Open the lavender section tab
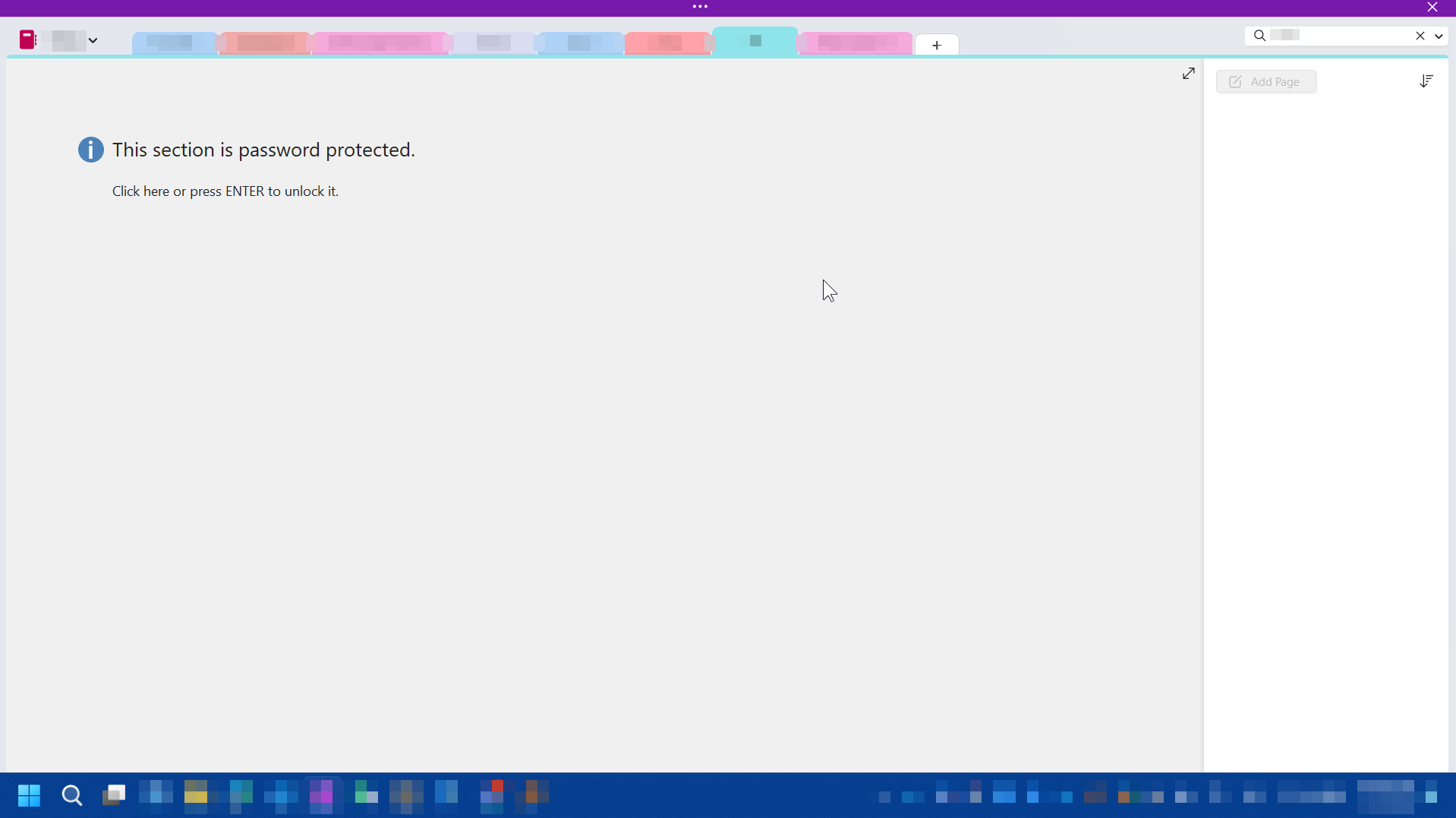Screen dimensions: 1456x818 [x=493, y=43]
